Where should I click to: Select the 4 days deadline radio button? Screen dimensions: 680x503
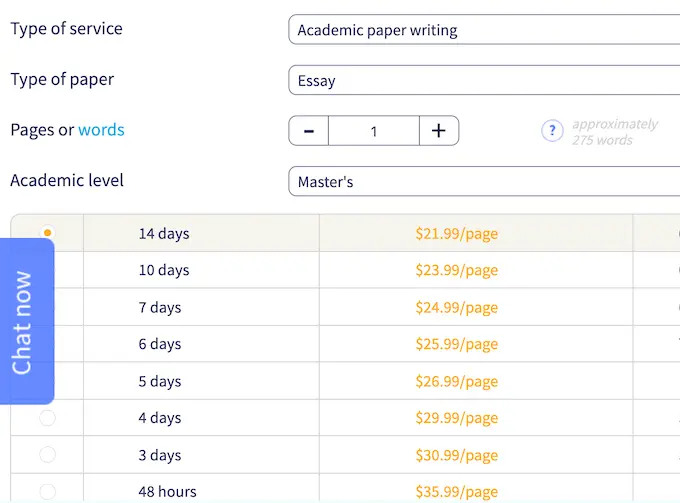point(47,418)
